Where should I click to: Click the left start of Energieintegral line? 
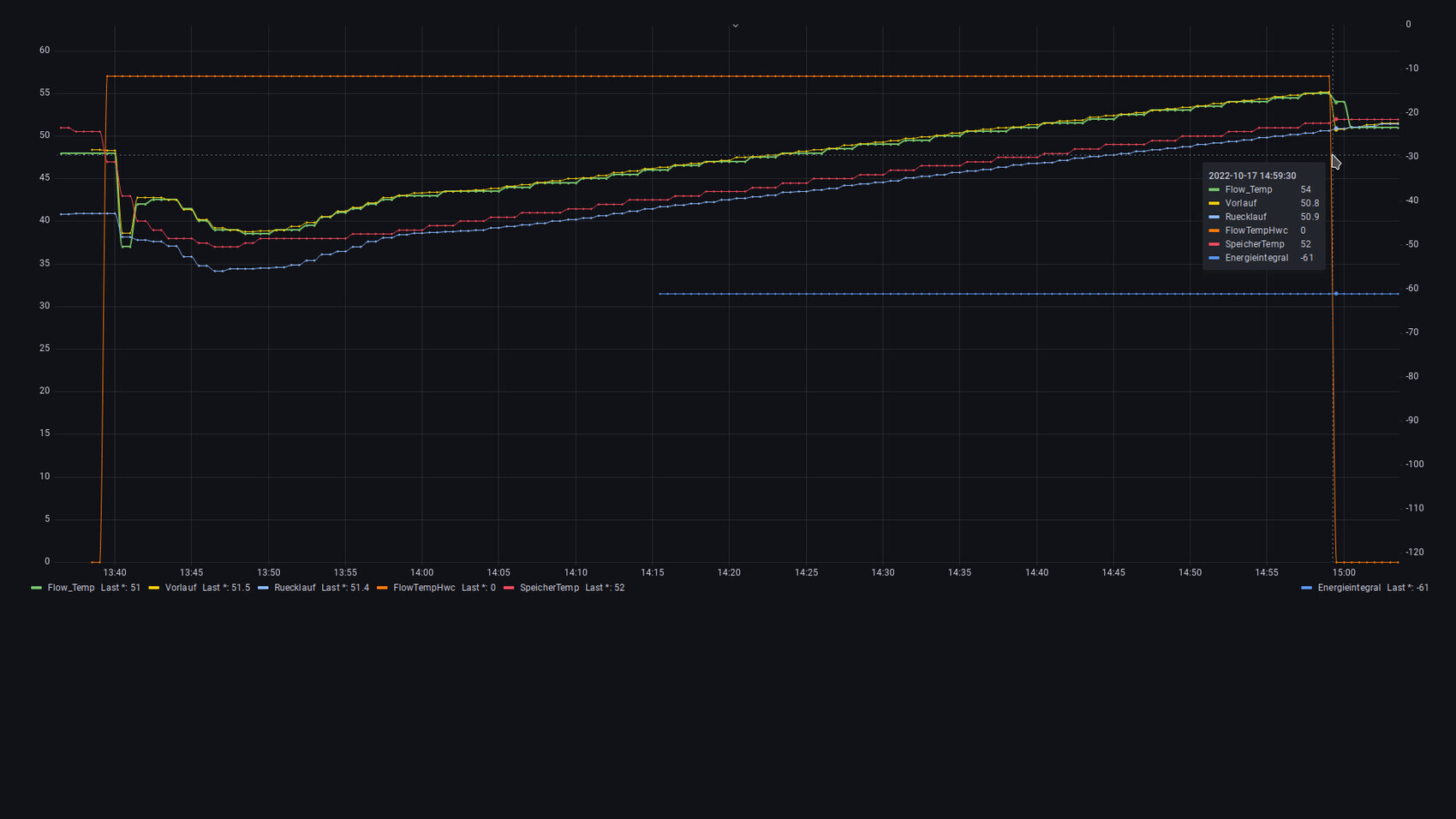coord(659,294)
